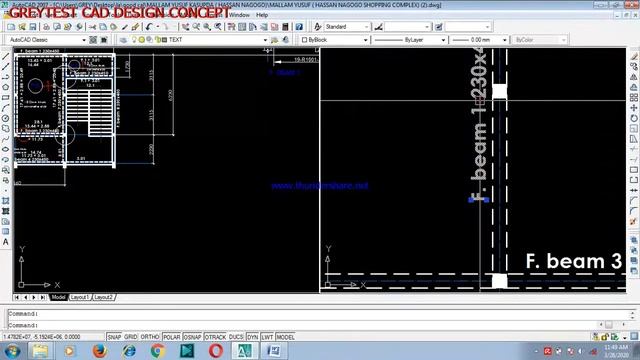Image resolution: width=640 pixels, height=360 pixels.
Task: Jump to last layout tab arrow
Action: pyautogui.click(x=42, y=298)
